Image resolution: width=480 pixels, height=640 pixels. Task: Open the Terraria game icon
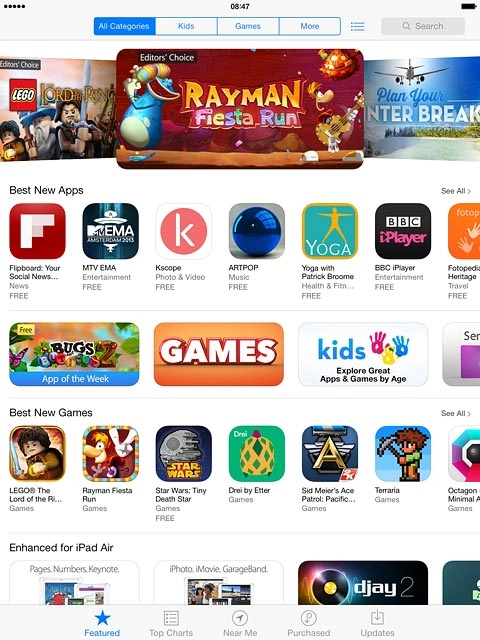pyautogui.click(x=403, y=453)
